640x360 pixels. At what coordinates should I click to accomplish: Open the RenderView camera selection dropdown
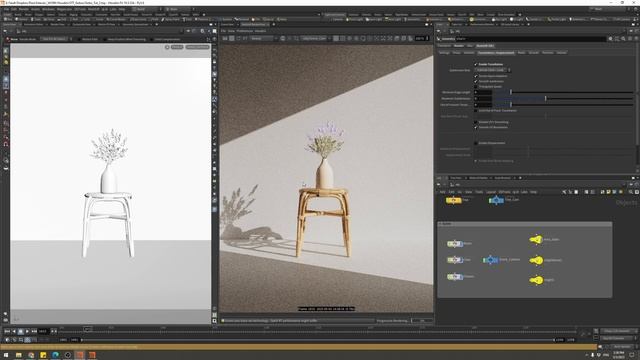click(316, 38)
